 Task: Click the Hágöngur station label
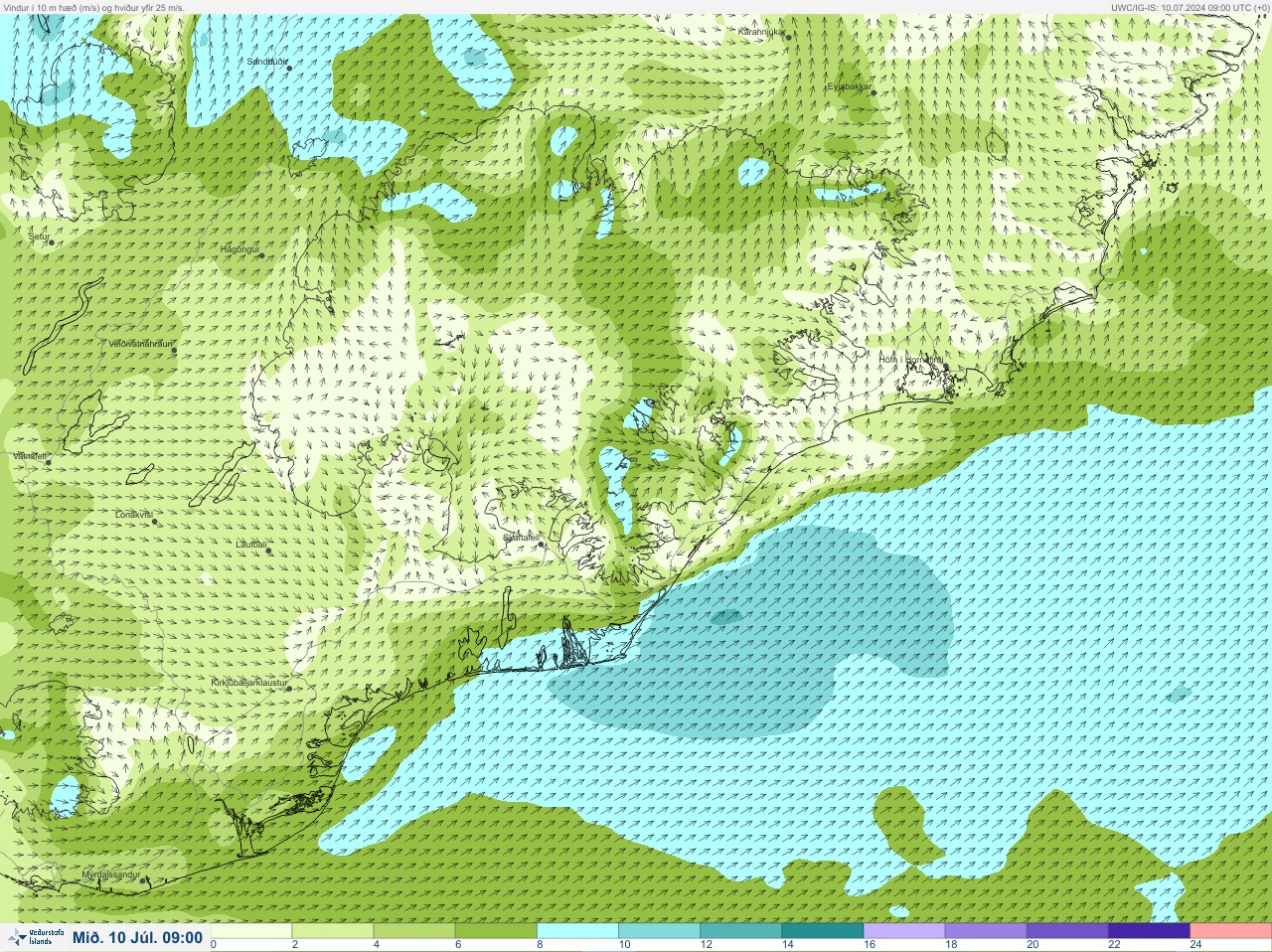point(238,249)
